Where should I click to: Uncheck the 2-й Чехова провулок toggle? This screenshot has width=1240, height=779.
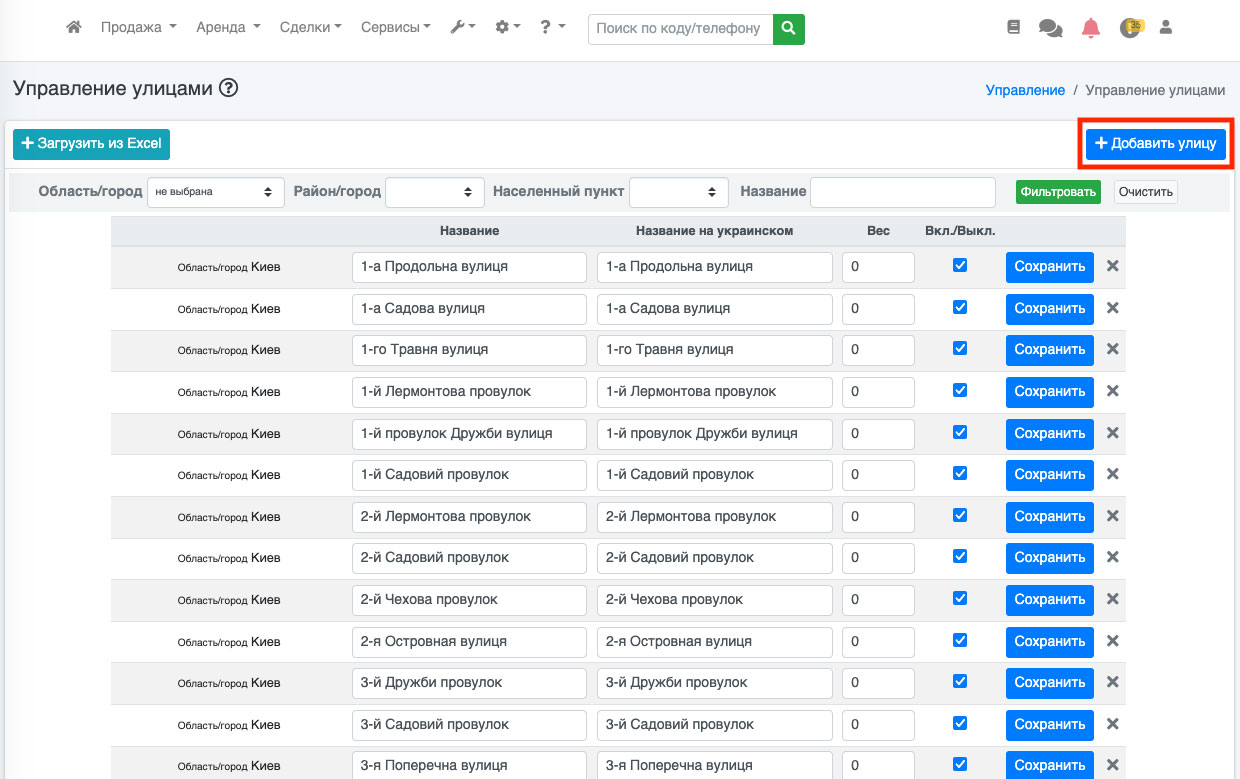pos(960,598)
